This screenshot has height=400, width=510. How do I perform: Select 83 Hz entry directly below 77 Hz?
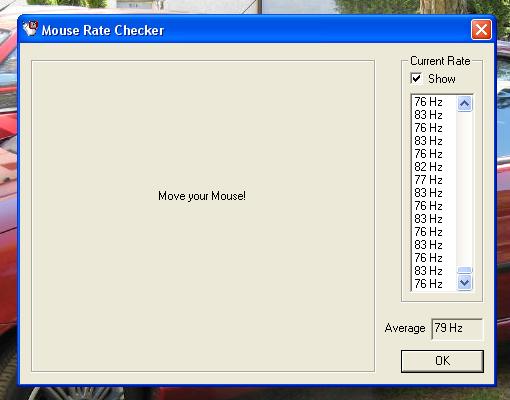[x=434, y=193]
